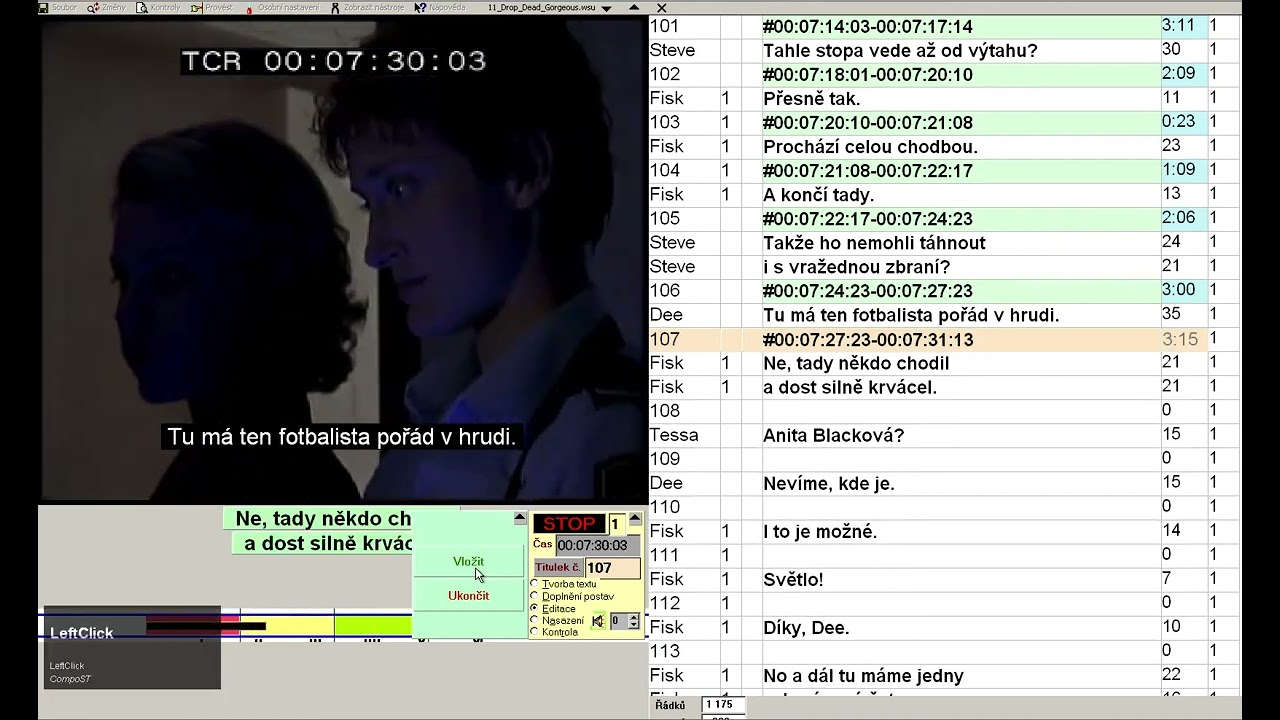1280x720 pixels.
Task: Collapse the green Vložit panel arrow
Action: pos(520,518)
